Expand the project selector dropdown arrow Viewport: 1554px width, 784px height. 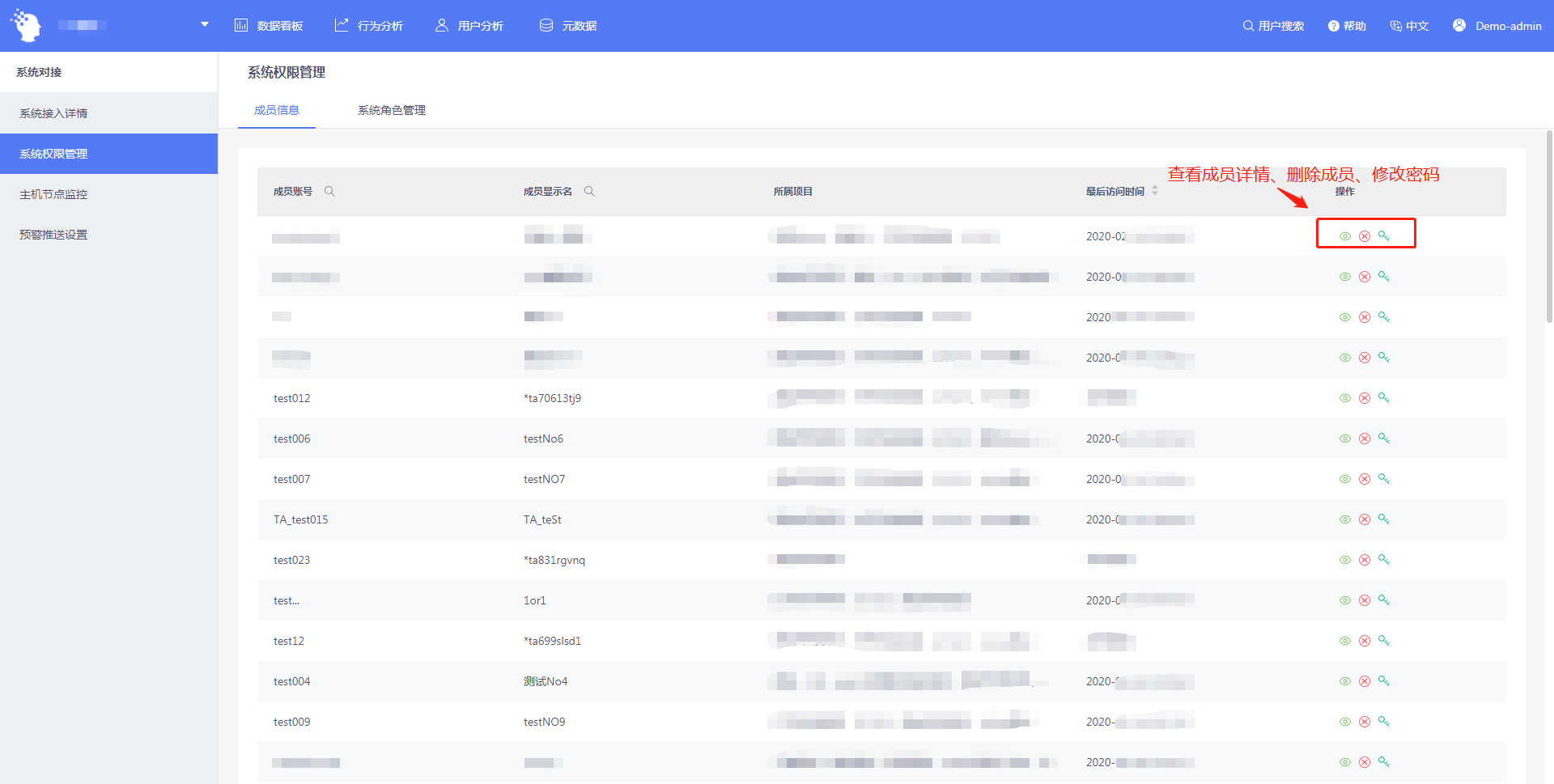pyautogui.click(x=205, y=25)
